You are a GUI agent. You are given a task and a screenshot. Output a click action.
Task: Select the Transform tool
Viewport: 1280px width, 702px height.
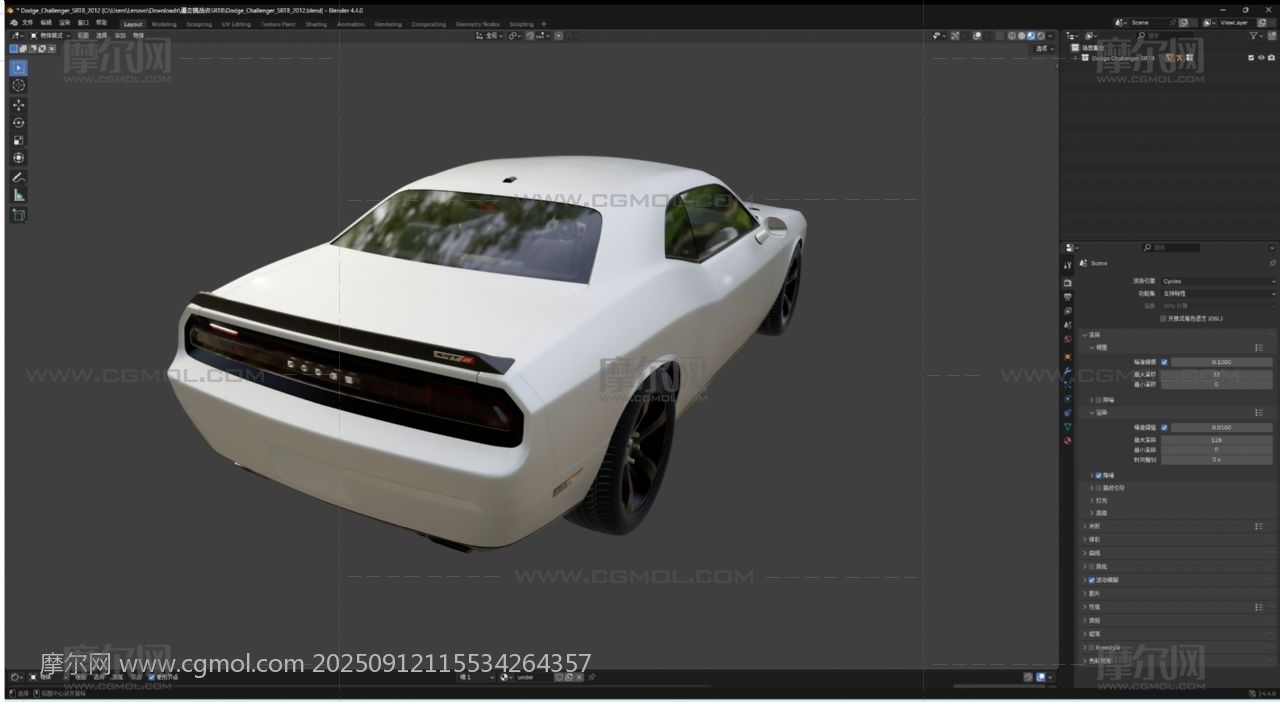pos(19,158)
